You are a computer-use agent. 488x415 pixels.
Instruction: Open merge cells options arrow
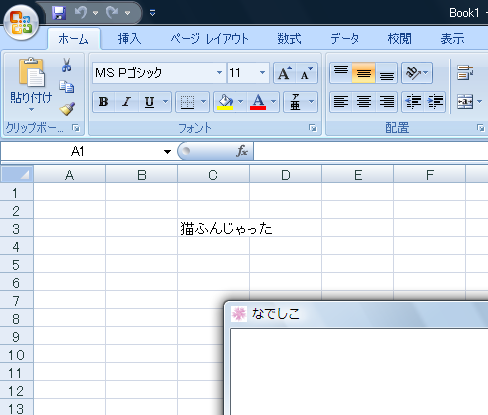tap(480, 102)
